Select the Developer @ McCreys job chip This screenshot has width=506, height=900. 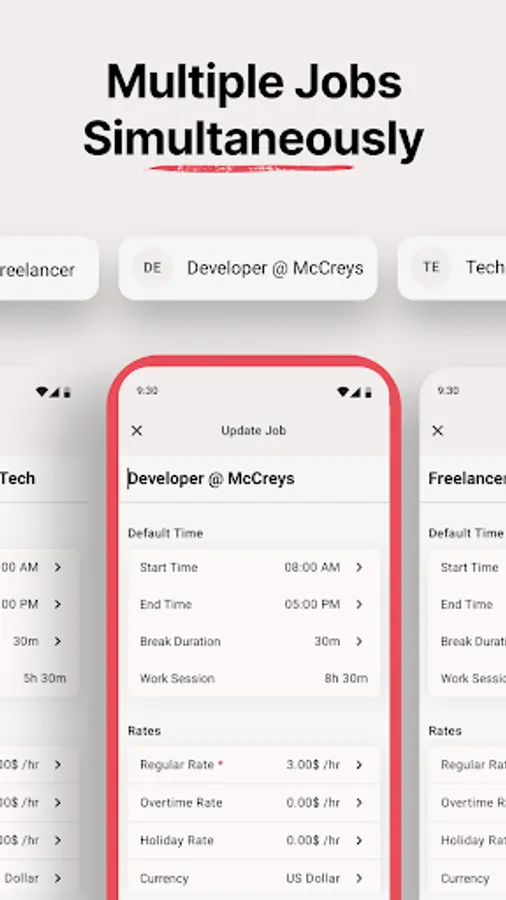248,268
